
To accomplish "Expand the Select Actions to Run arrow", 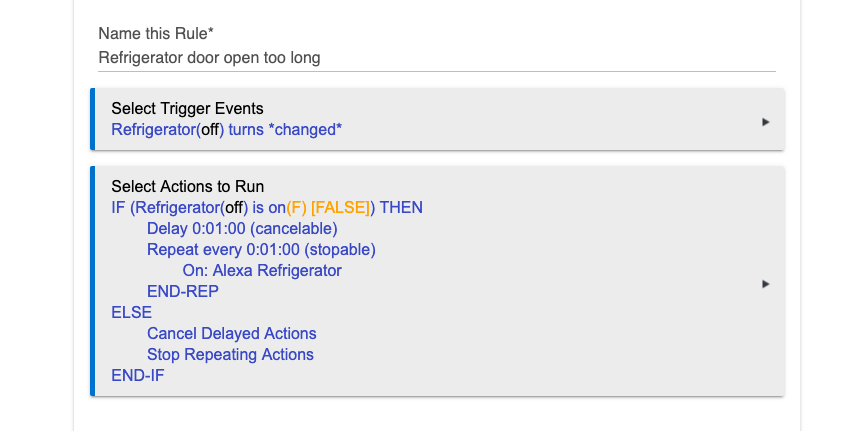I will [x=766, y=284].
